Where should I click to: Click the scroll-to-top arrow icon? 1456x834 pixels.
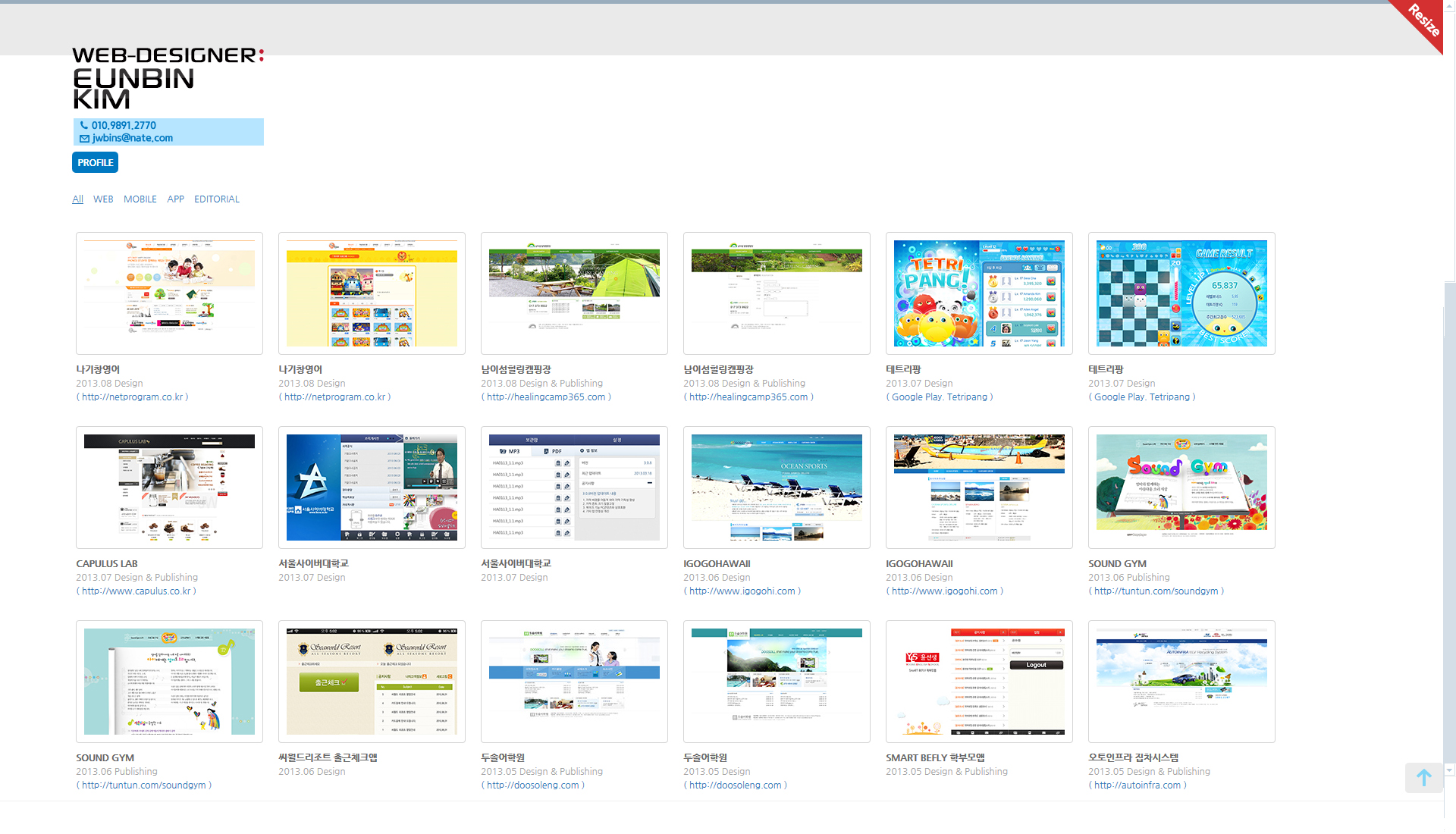(x=1423, y=778)
